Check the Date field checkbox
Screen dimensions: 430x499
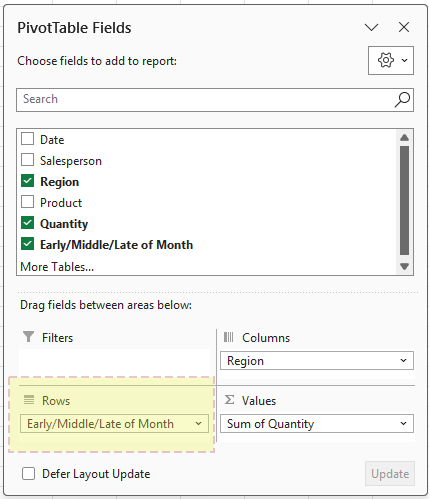pyautogui.click(x=27, y=139)
